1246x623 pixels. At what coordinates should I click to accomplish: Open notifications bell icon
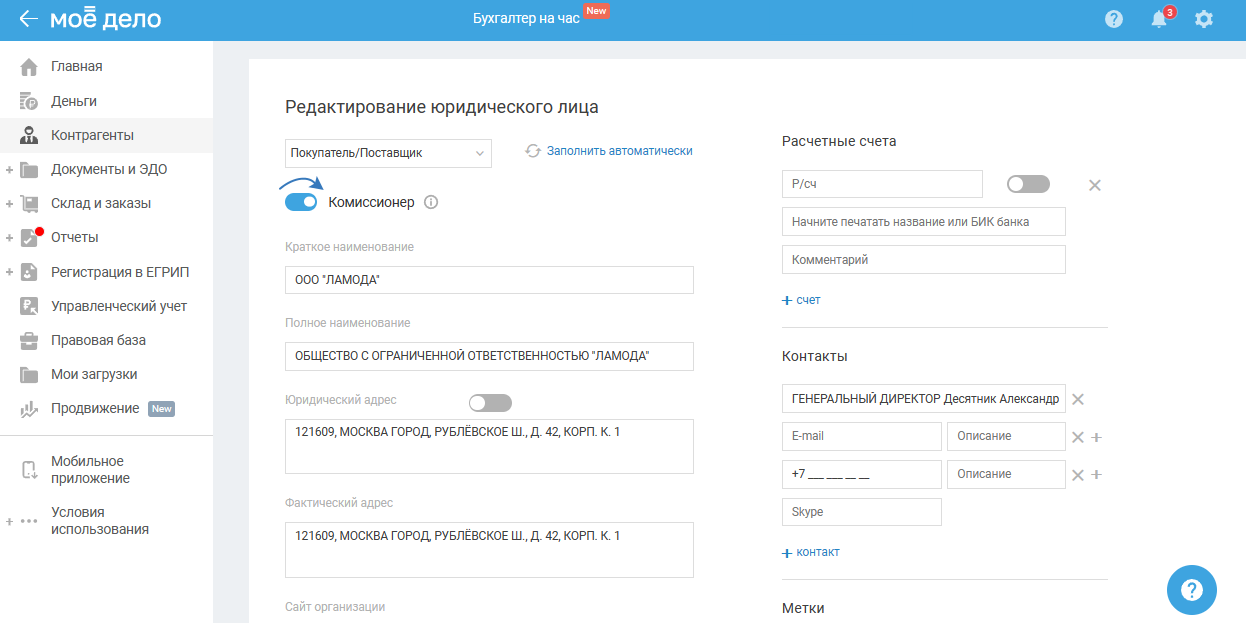(1159, 19)
